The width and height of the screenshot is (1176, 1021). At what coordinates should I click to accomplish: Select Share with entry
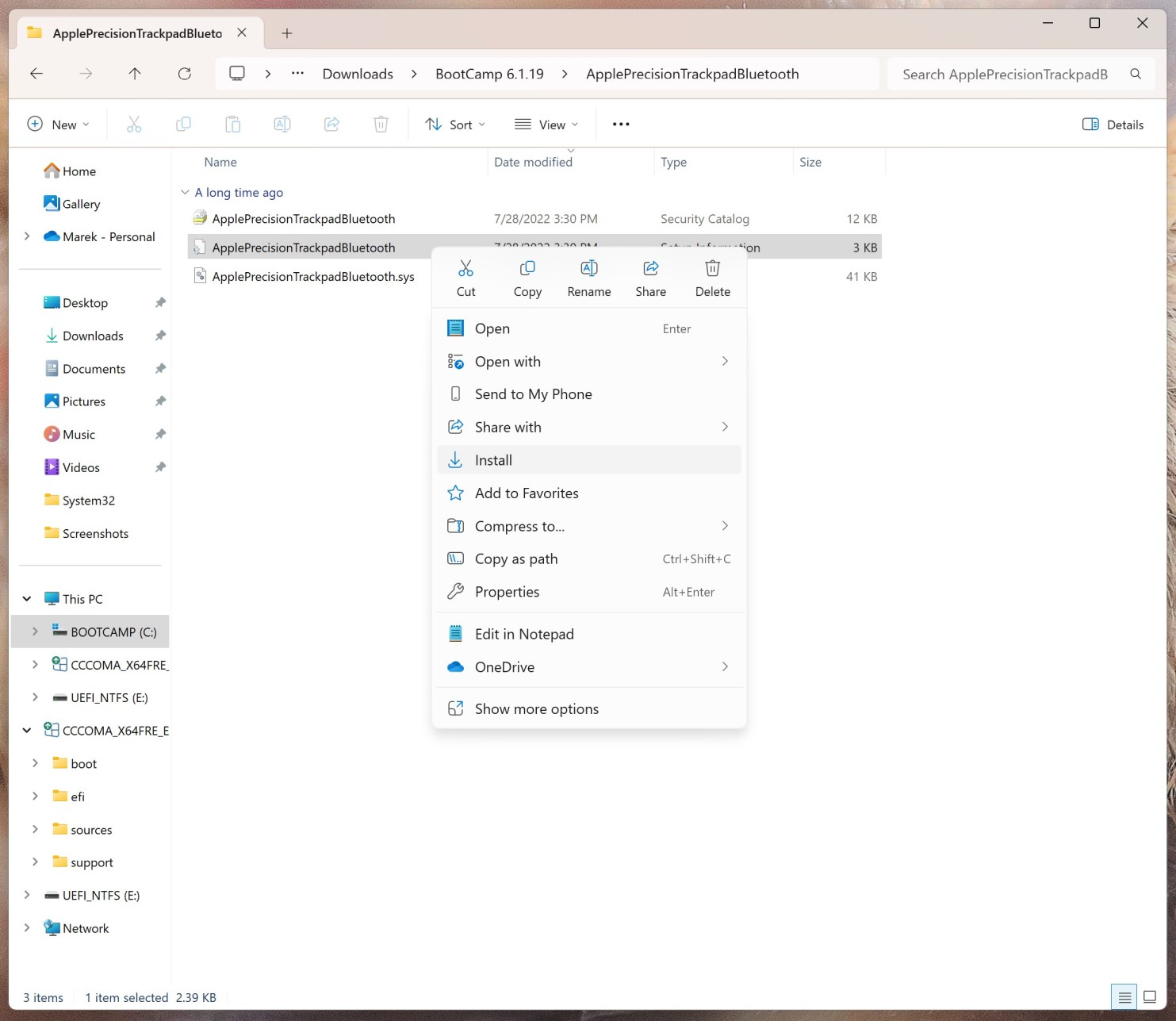click(589, 427)
